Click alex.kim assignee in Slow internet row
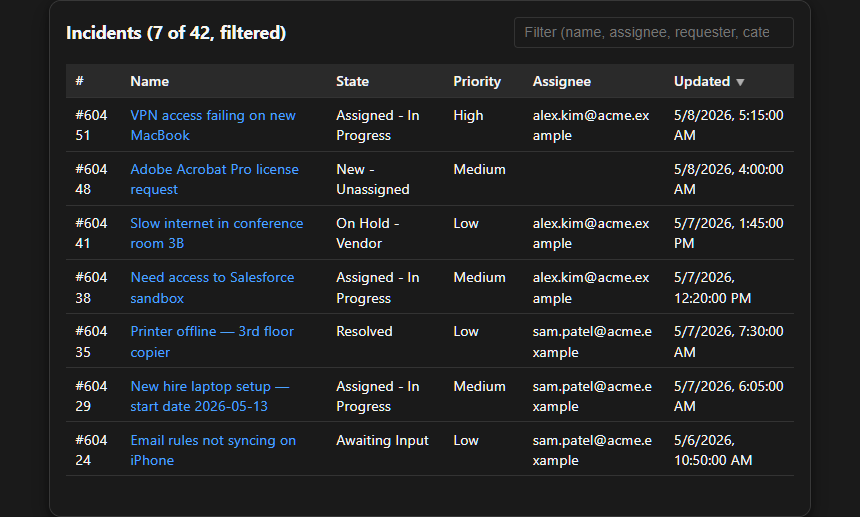860x517 pixels. (x=591, y=233)
